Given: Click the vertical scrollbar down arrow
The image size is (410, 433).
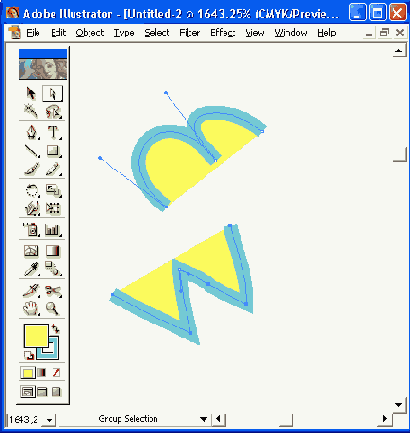Looking at the screenshot, I should tap(399, 405).
